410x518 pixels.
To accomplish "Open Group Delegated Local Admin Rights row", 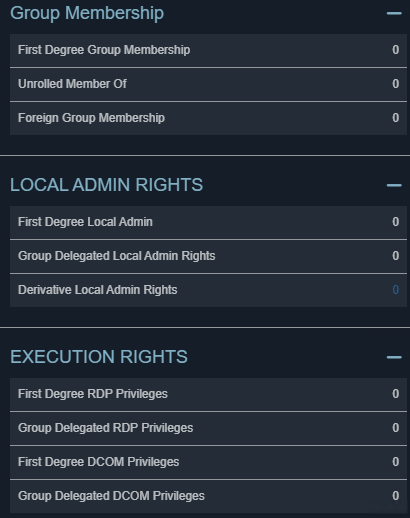I will pos(208,256).
